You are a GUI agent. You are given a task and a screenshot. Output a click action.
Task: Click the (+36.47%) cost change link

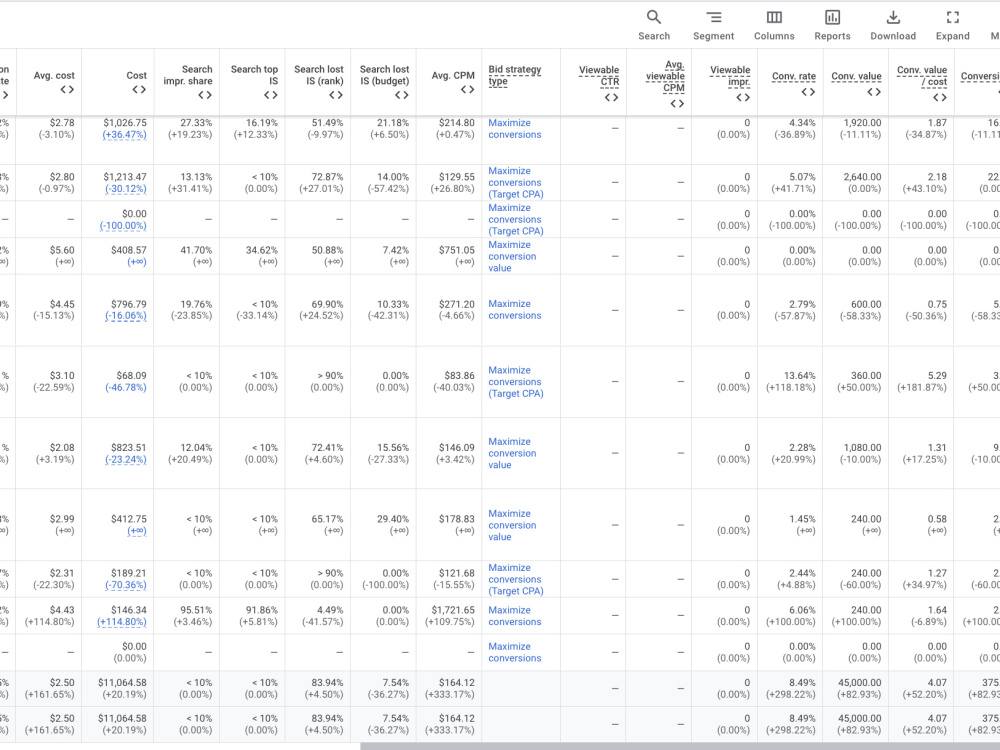point(124,135)
